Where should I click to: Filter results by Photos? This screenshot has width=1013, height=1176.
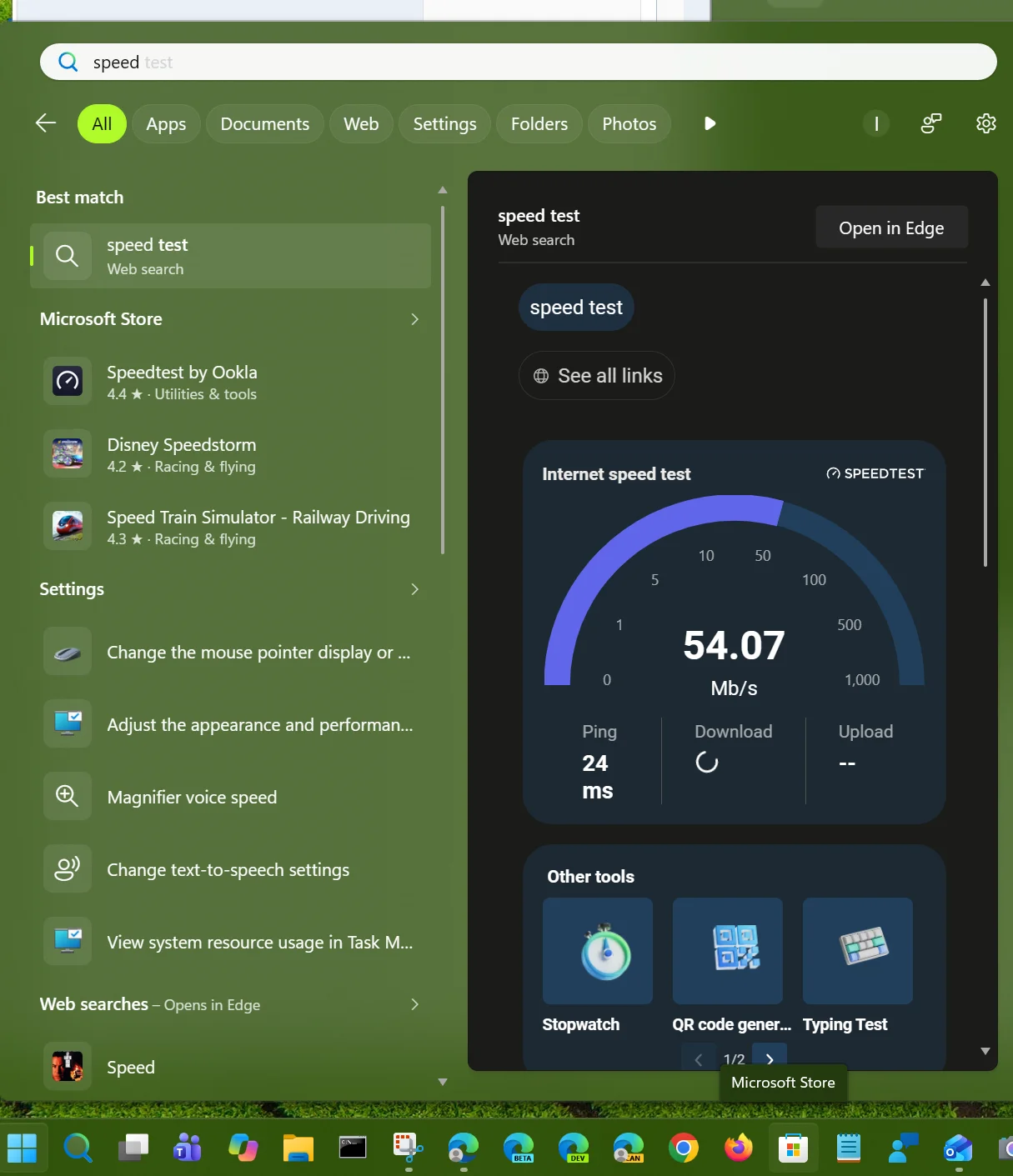(x=629, y=123)
